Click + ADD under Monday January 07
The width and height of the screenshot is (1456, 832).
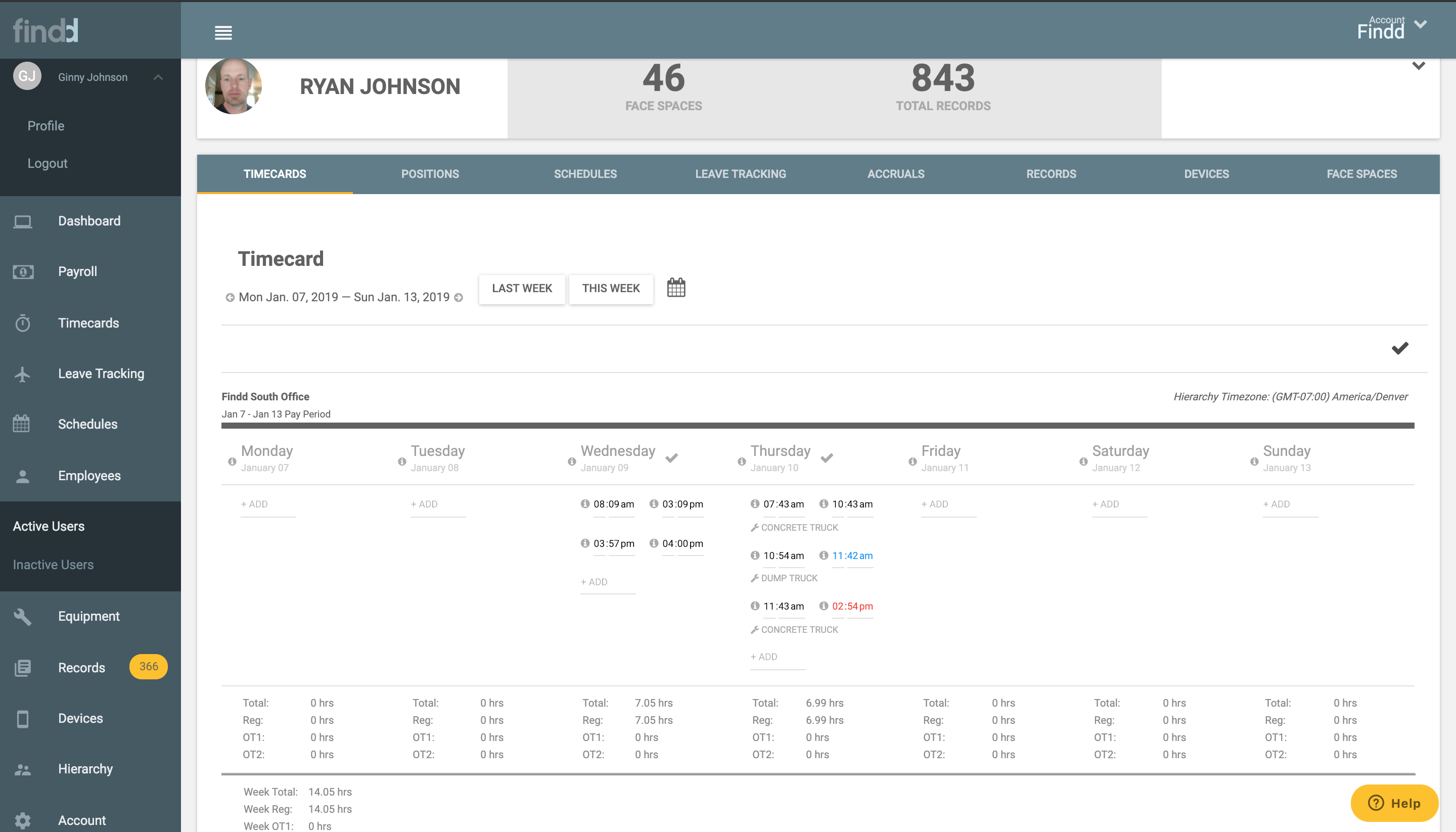click(254, 504)
